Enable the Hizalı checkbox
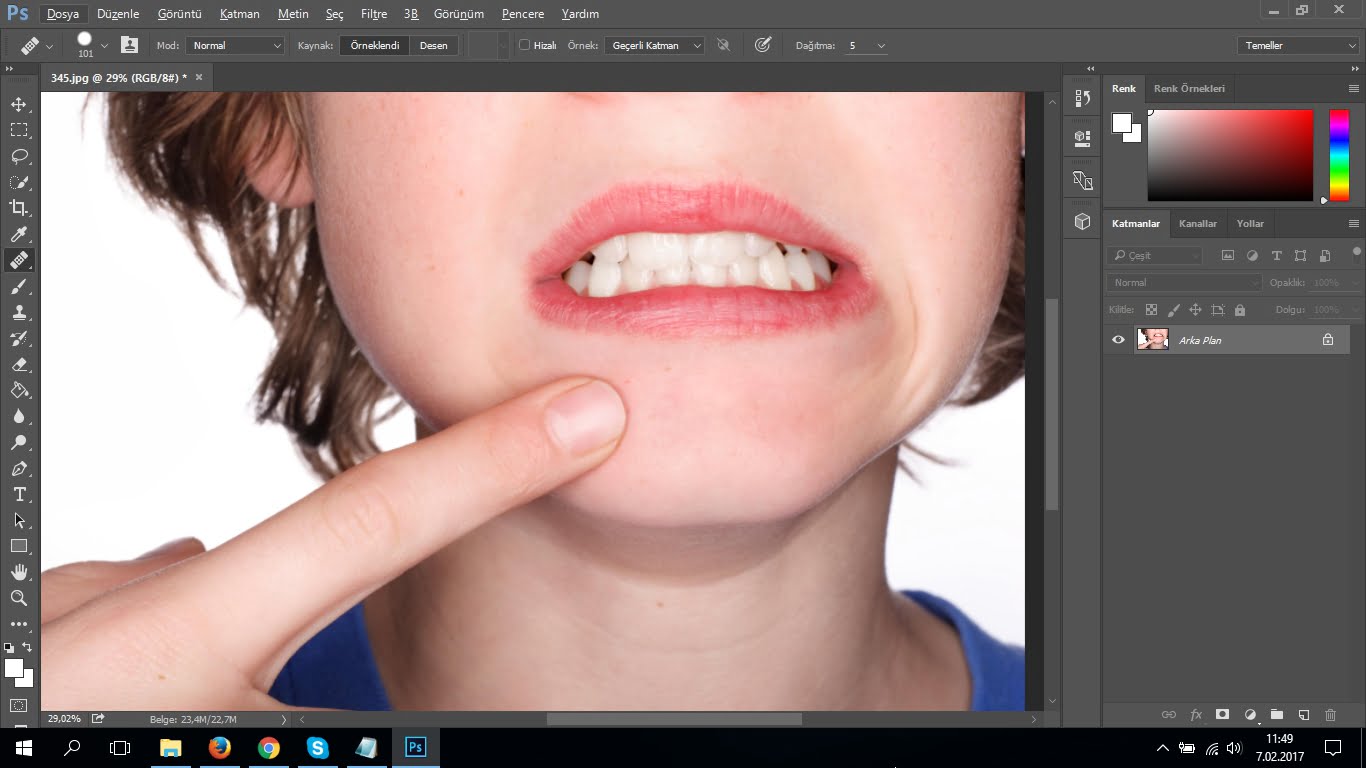1366x768 pixels. pos(523,45)
